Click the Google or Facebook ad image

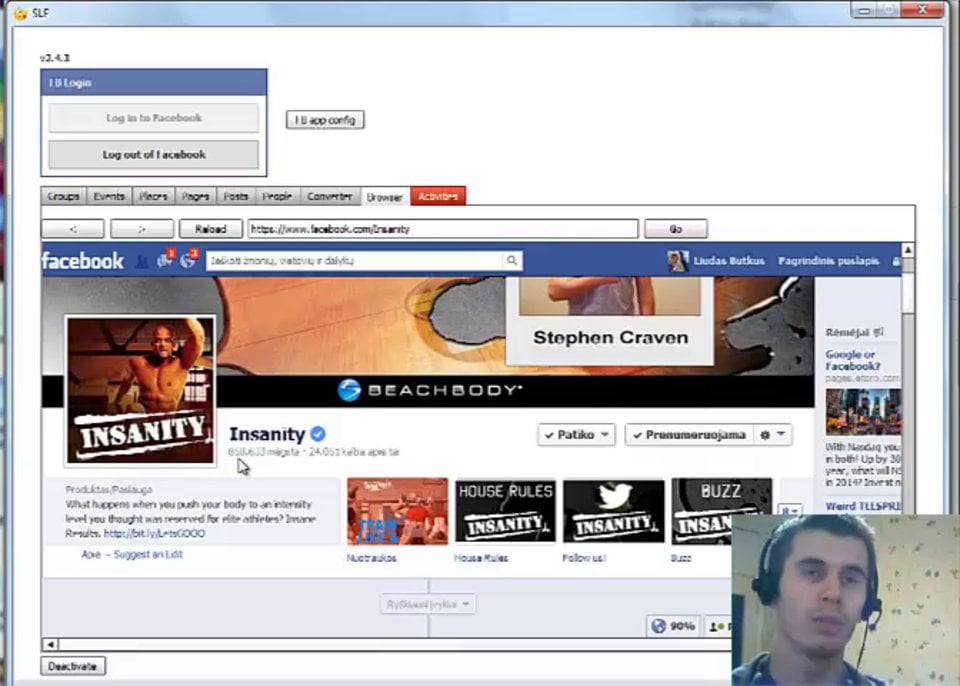(x=863, y=412)
